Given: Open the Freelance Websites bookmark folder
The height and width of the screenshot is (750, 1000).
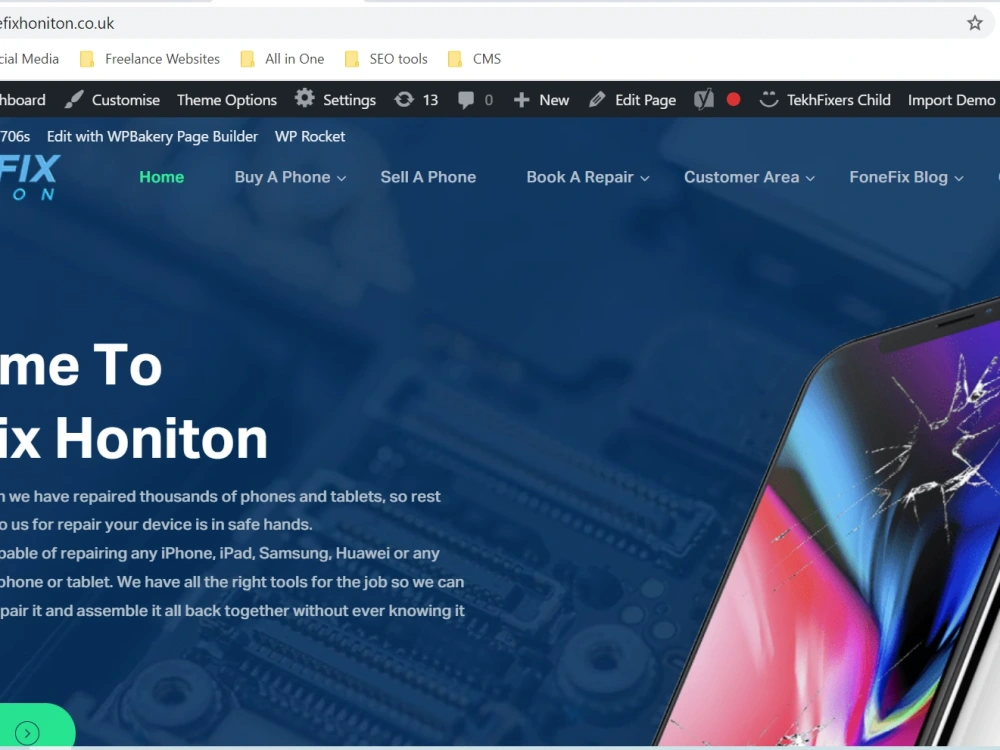Looking at the screenshot, I should click(150, 59).
